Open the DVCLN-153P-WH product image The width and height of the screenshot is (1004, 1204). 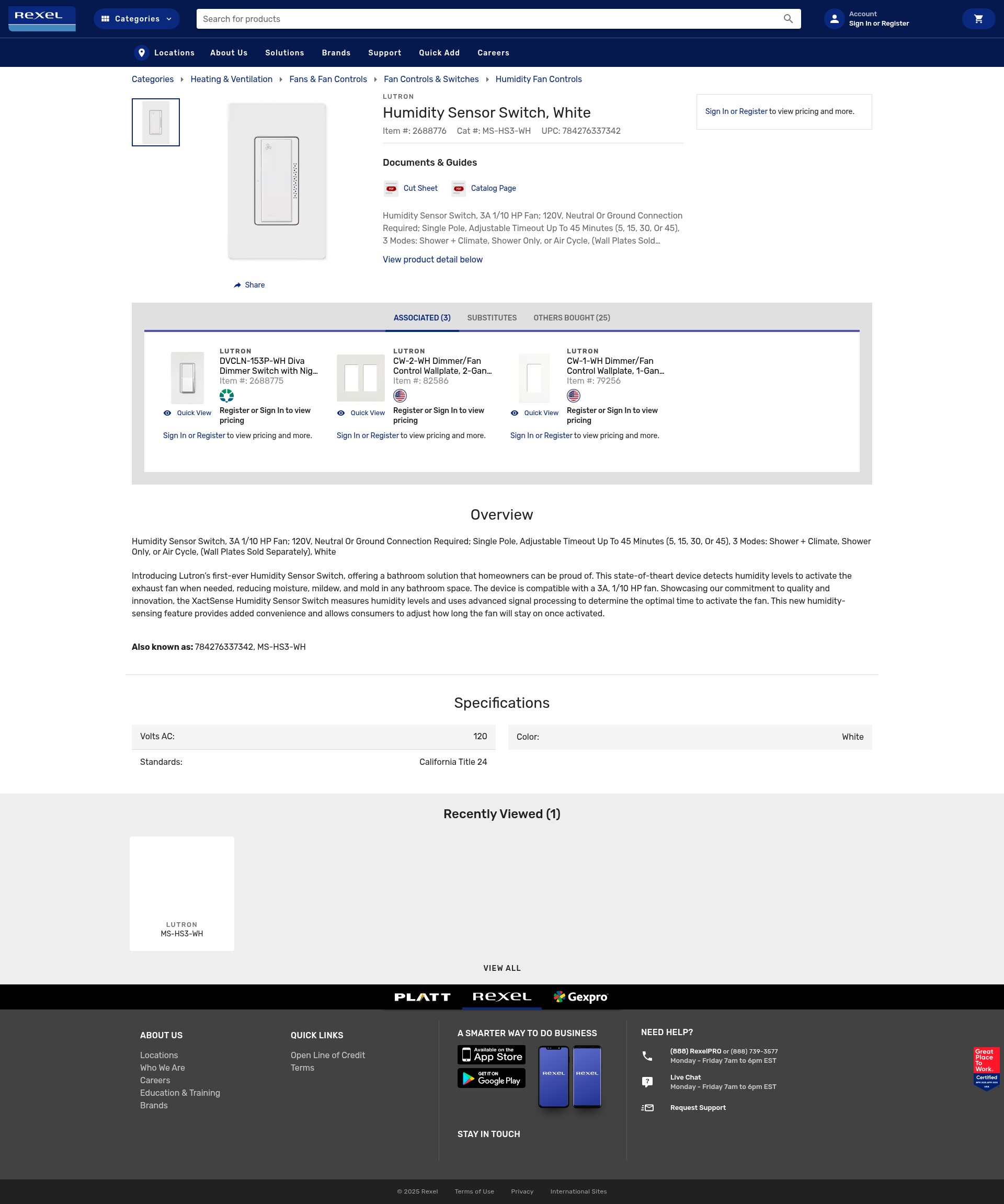(188, 378)
